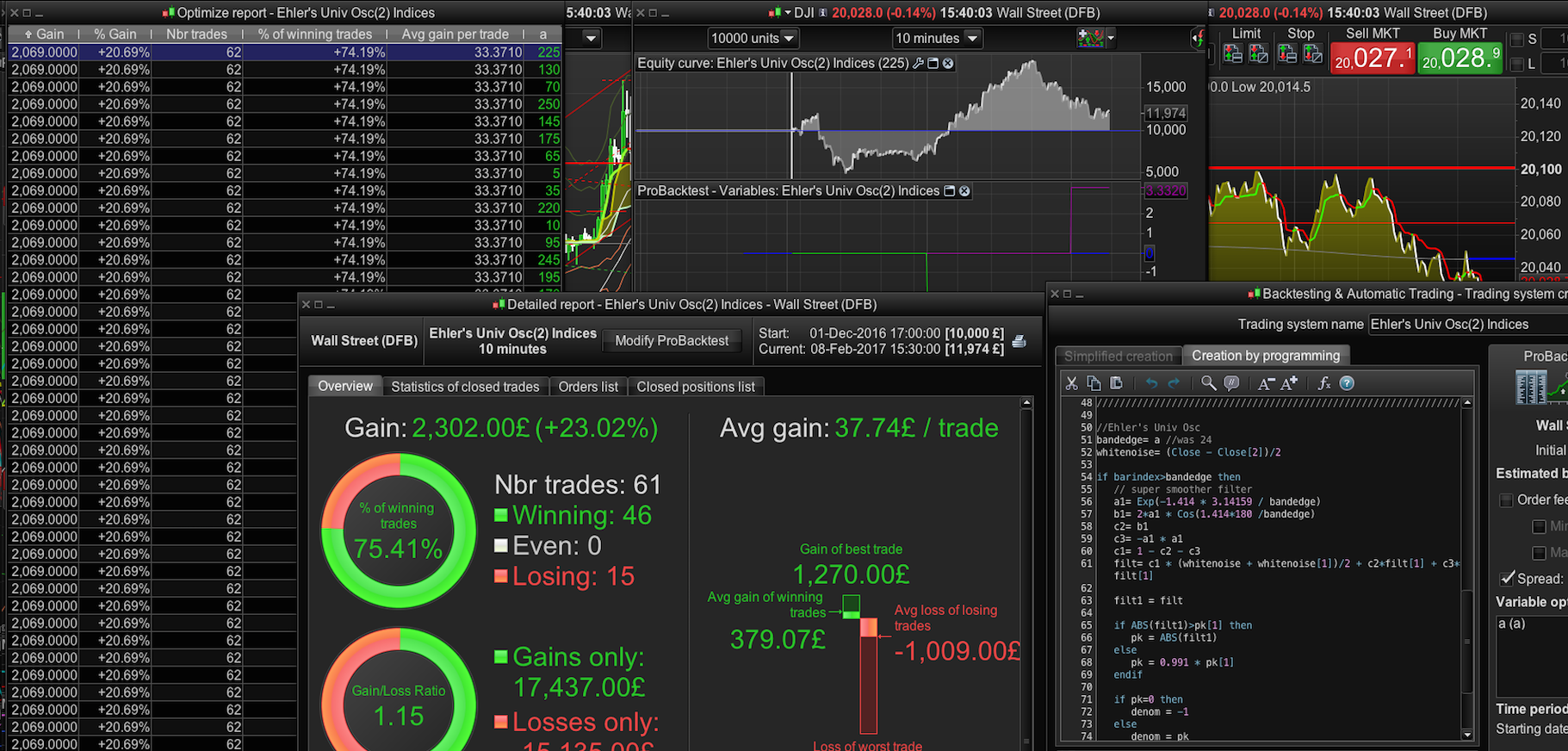
Task: Open the dropdown left of the DJI chart
Action: click(x=591, y=38)
